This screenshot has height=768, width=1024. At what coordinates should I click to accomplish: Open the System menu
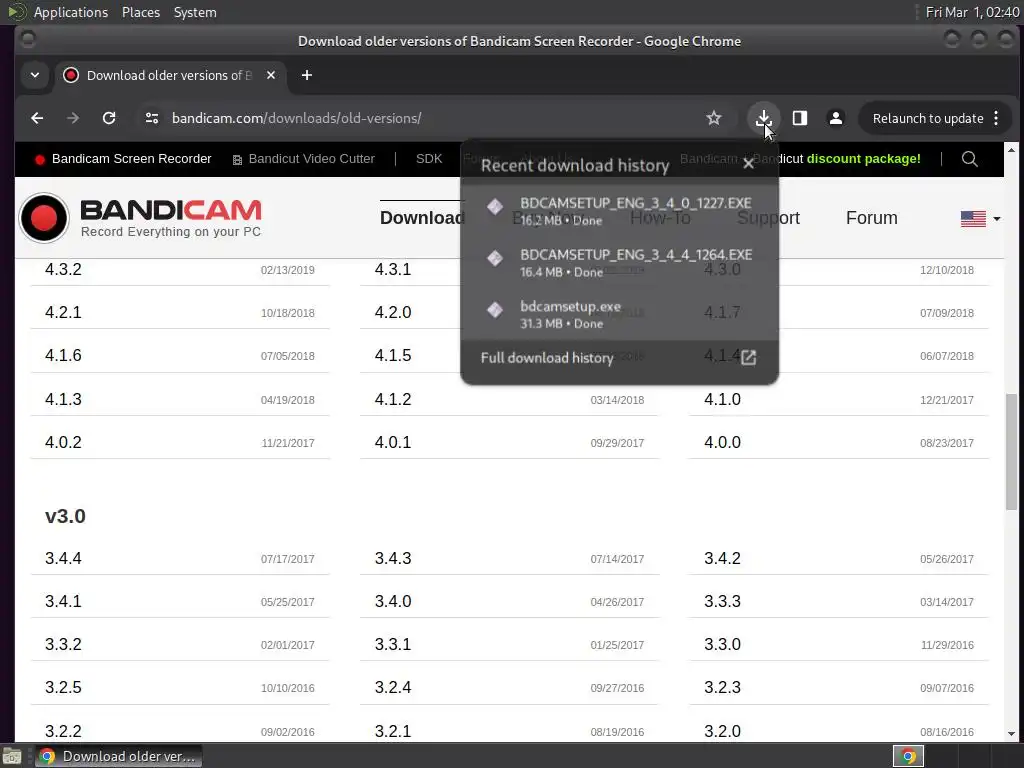click(x=195, y=12)
